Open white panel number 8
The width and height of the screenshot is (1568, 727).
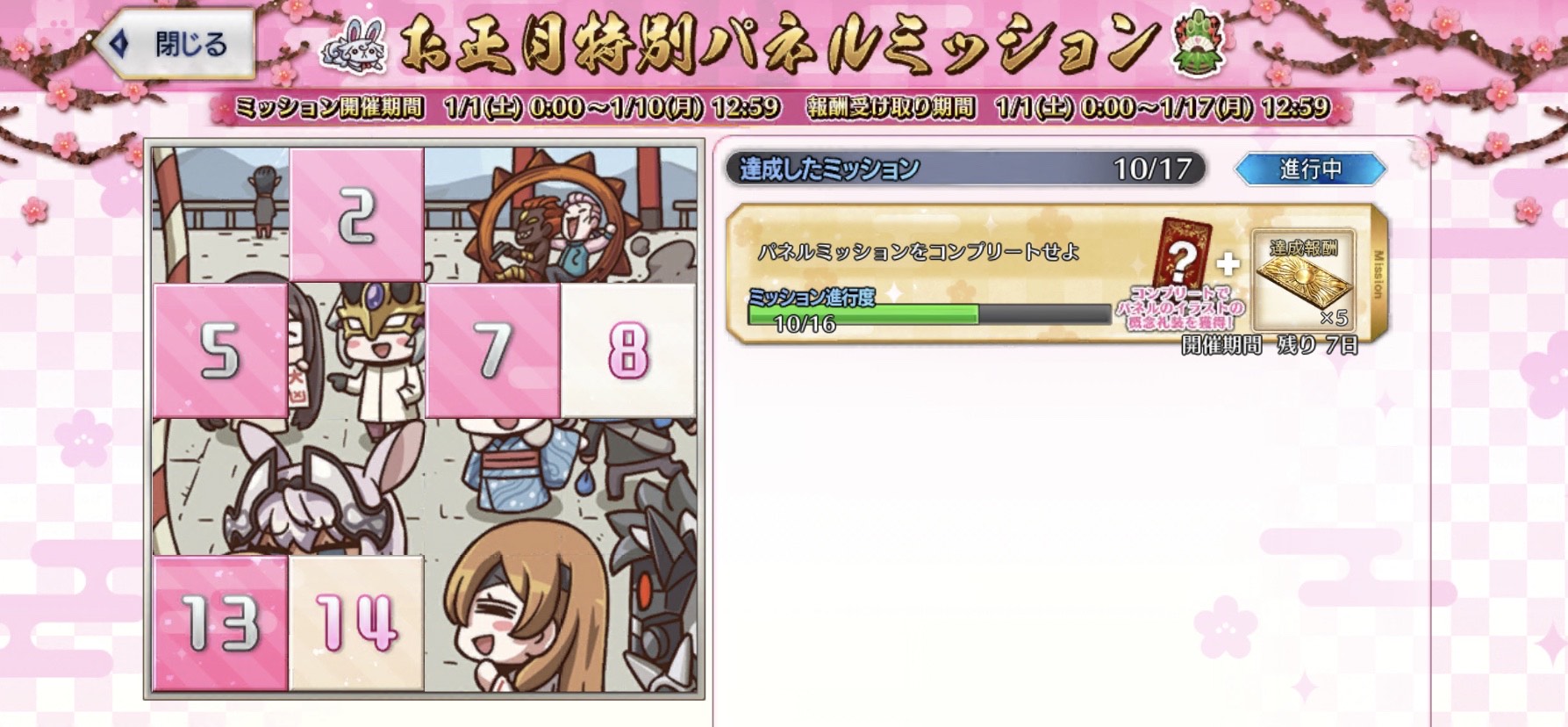coord(628,350)
